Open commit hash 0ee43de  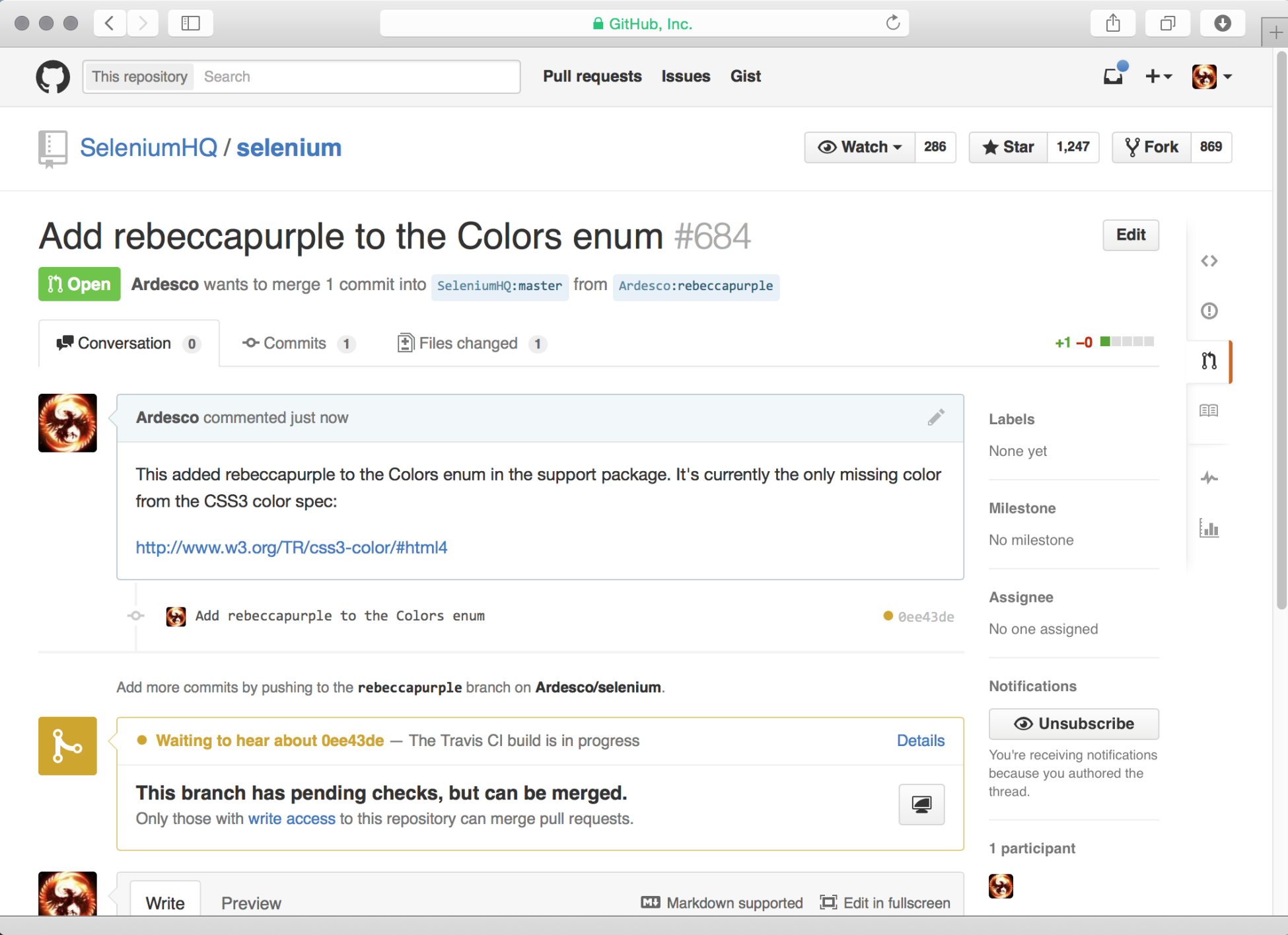pos(926,617)
